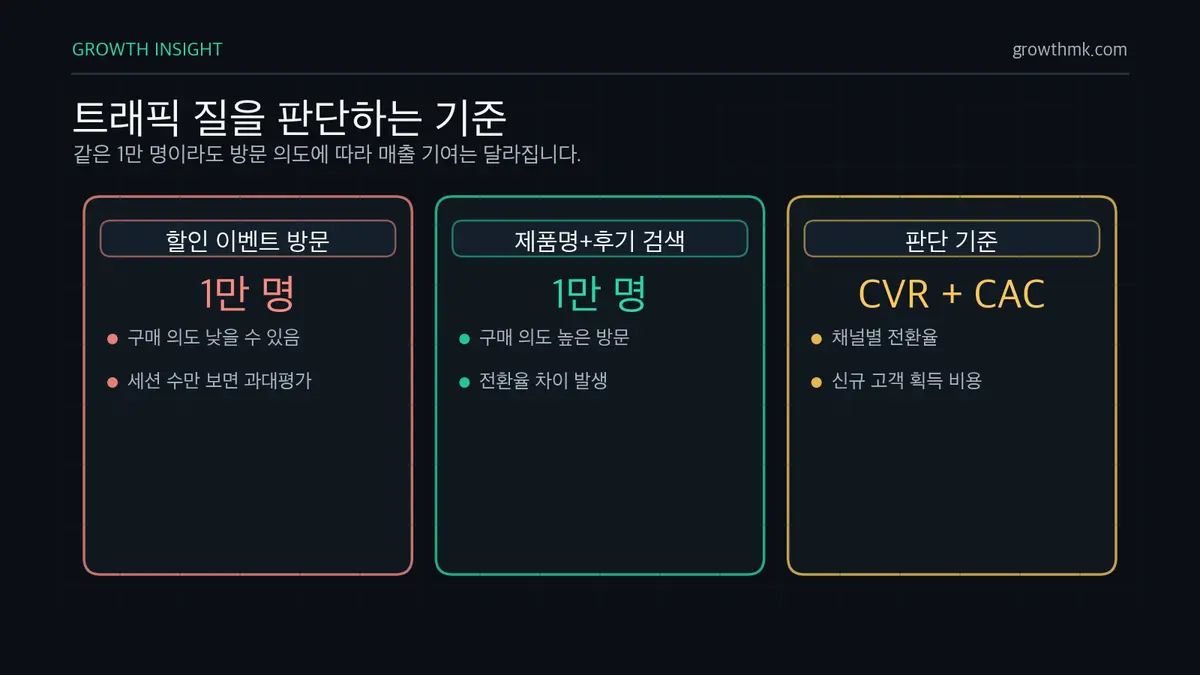Click the 할인 이벤트 방문 label pill
1200x675 pixels.
(248, 239)
